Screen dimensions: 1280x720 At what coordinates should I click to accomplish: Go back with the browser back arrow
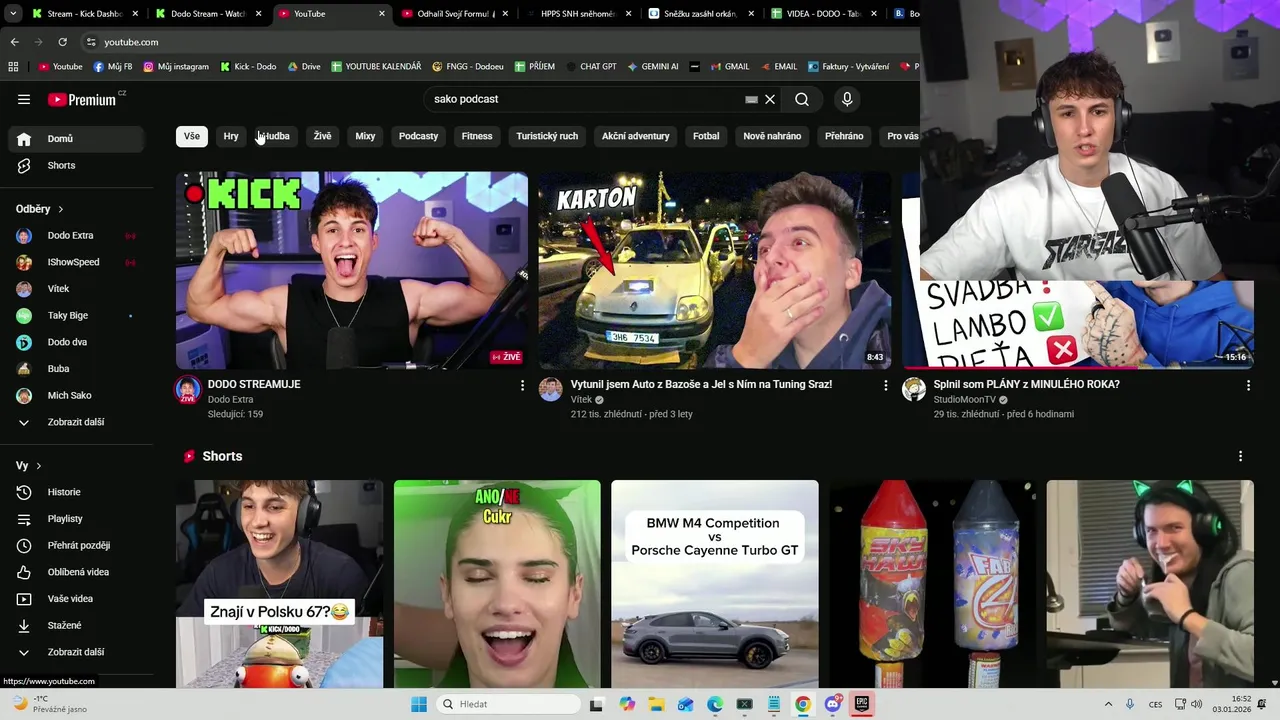(14, 42)
